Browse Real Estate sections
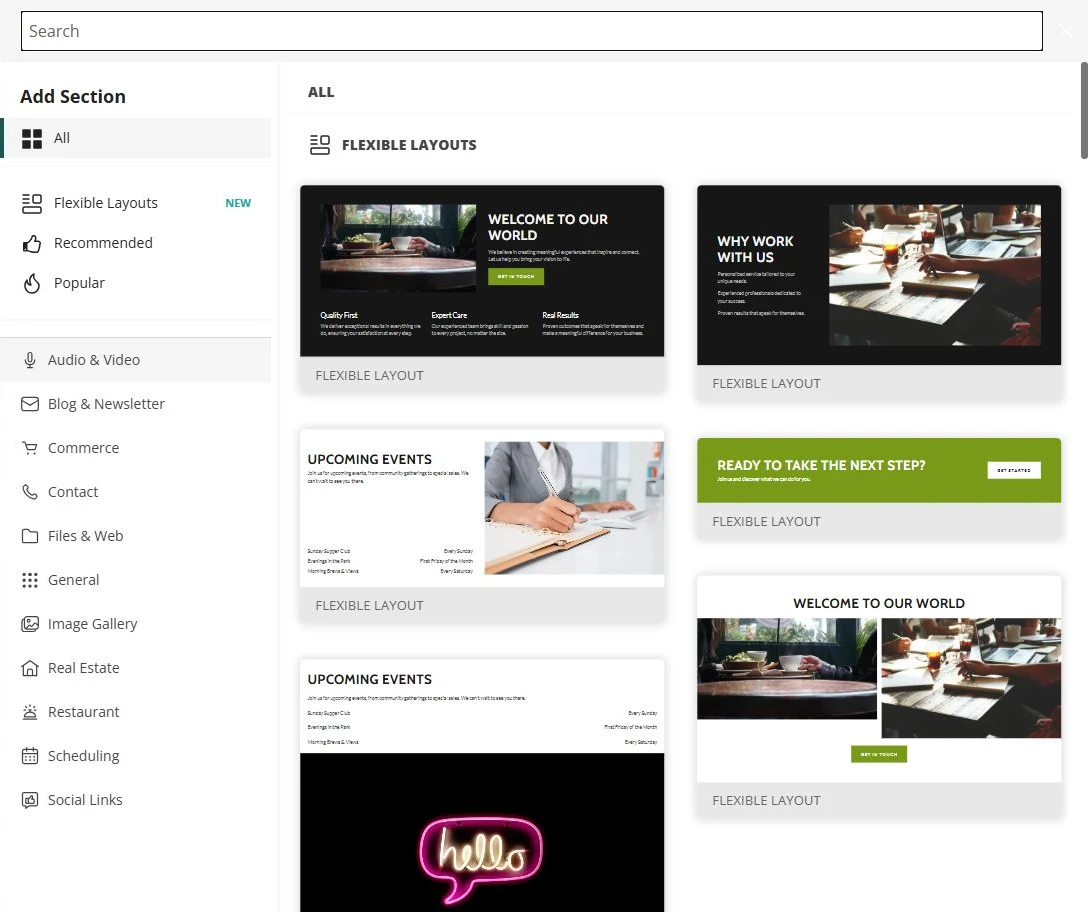Viewport: 1088px width, 912px height. tap(136, 668)
